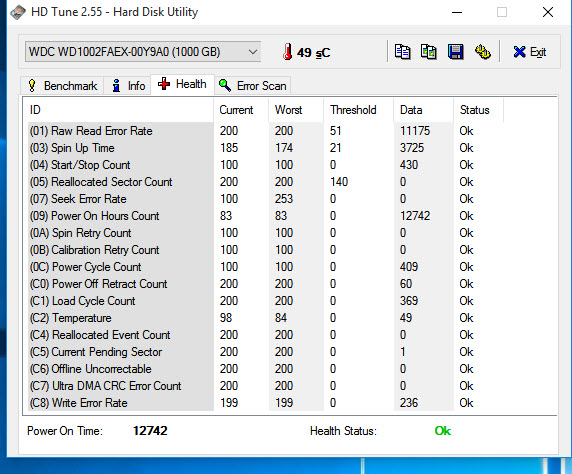Click the thermometer temperature icon

[288, 52]
